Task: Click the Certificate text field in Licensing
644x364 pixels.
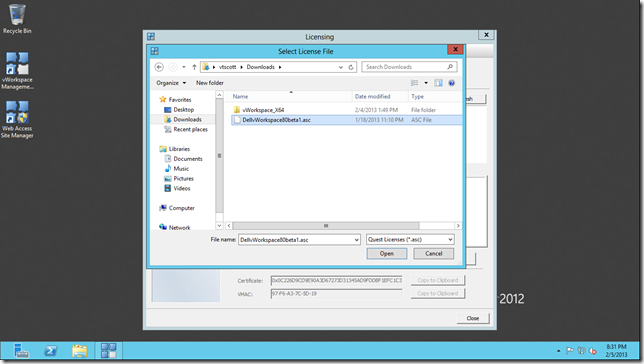Action: [x=336, y=280]
